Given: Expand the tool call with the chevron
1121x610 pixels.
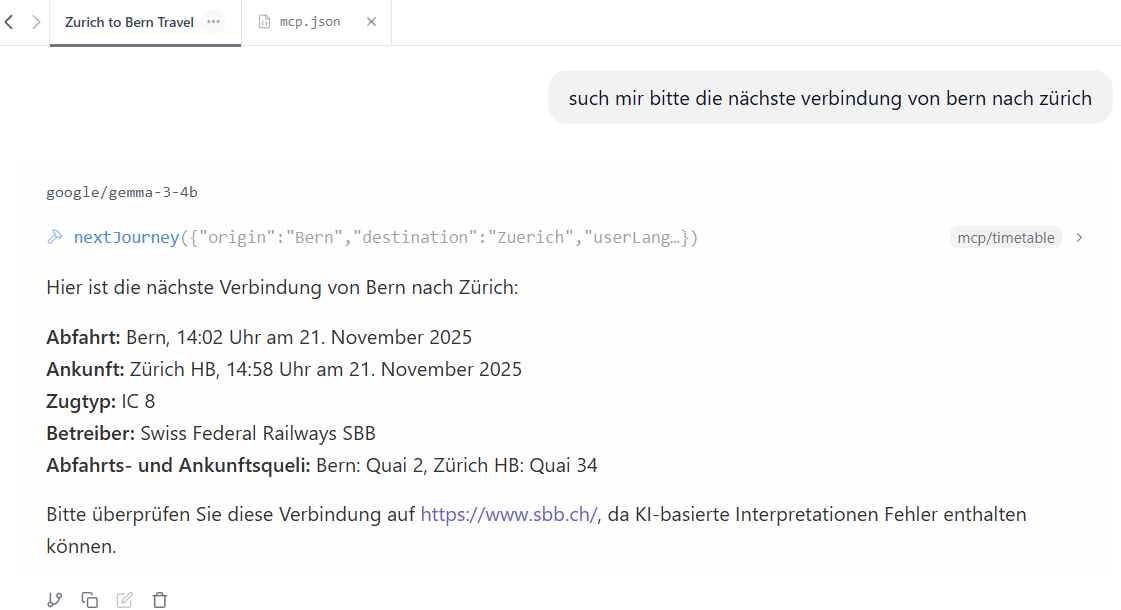Looking at the screenshot, I should (x=1080, y=237).
